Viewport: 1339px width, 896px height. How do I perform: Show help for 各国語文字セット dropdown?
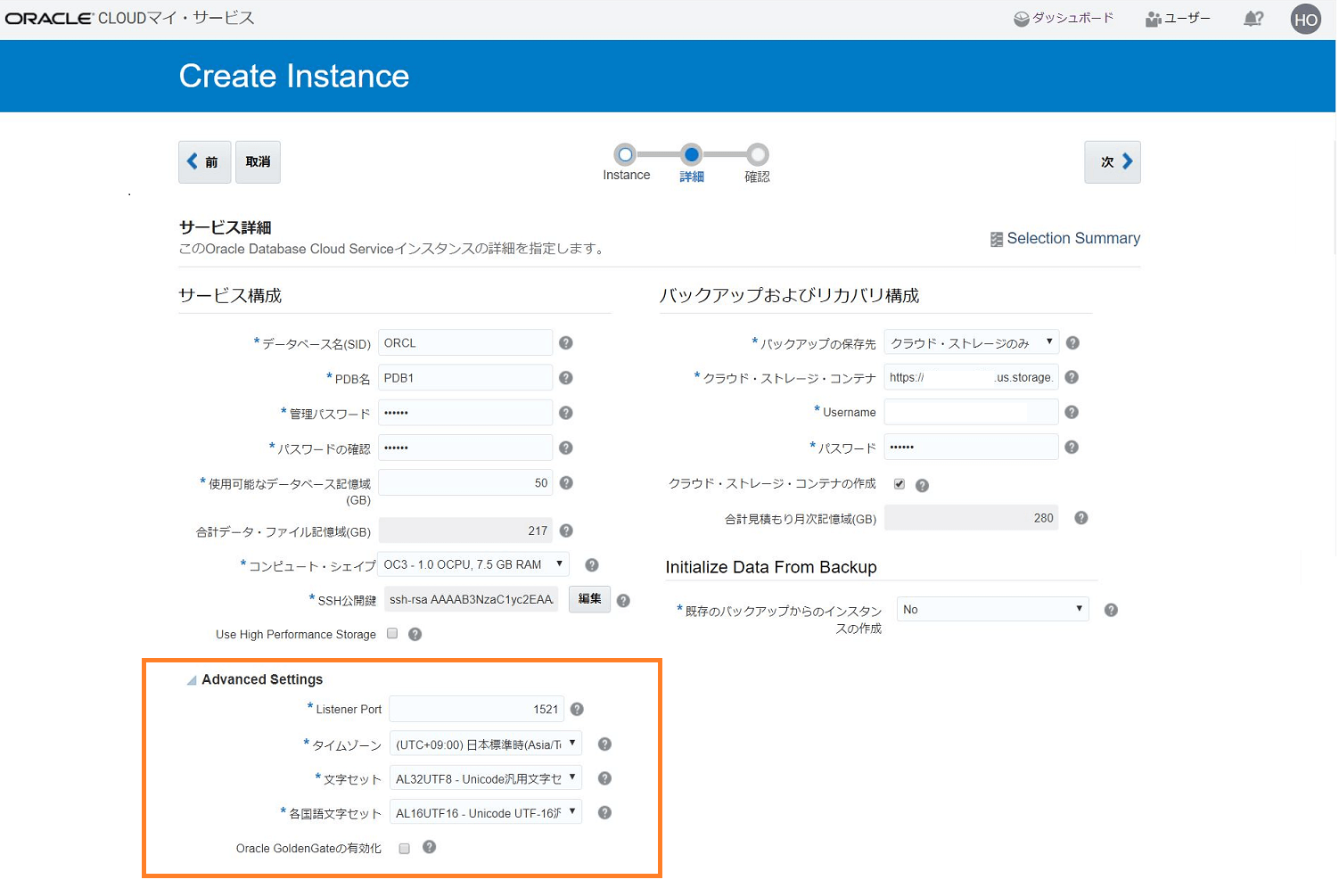coord(604,812)
